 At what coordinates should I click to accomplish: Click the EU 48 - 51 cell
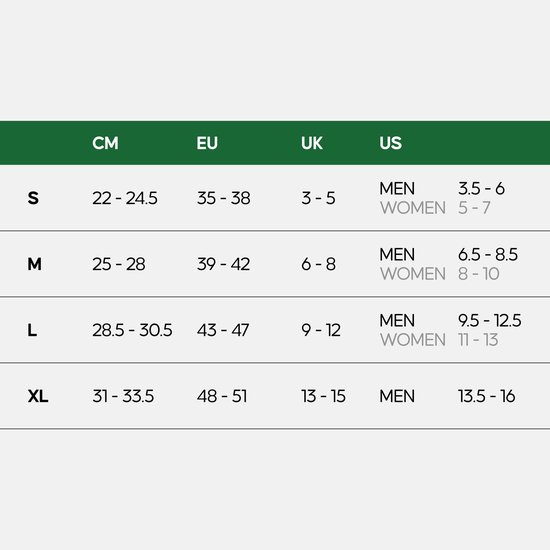point(222,396)
